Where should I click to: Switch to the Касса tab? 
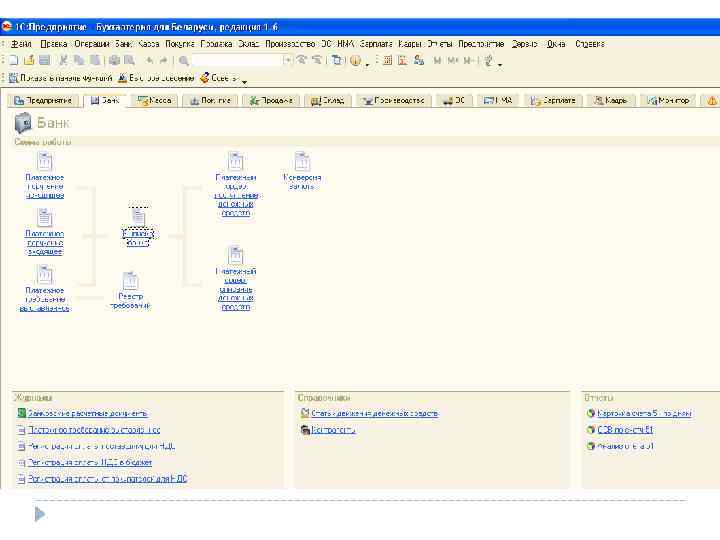(x=155, y=101)
